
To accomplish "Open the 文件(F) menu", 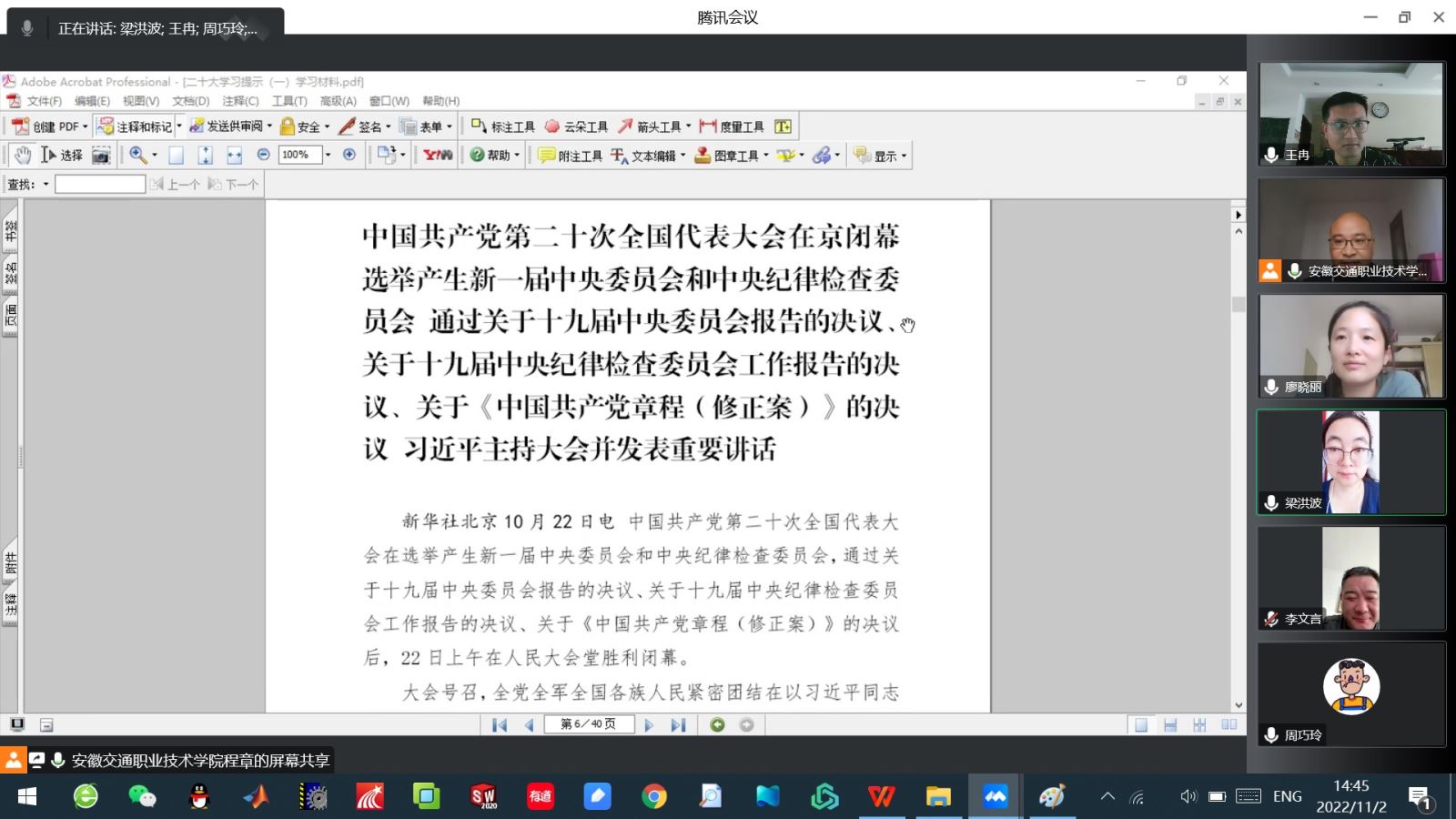I will click(43, 101).
